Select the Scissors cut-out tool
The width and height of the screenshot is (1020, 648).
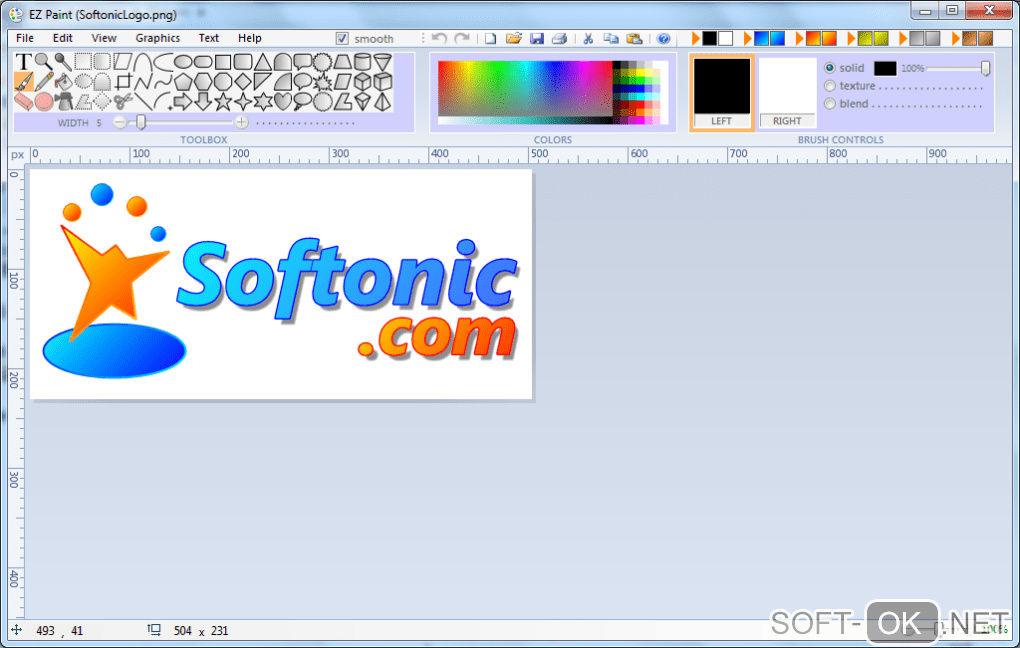[123, 102]
